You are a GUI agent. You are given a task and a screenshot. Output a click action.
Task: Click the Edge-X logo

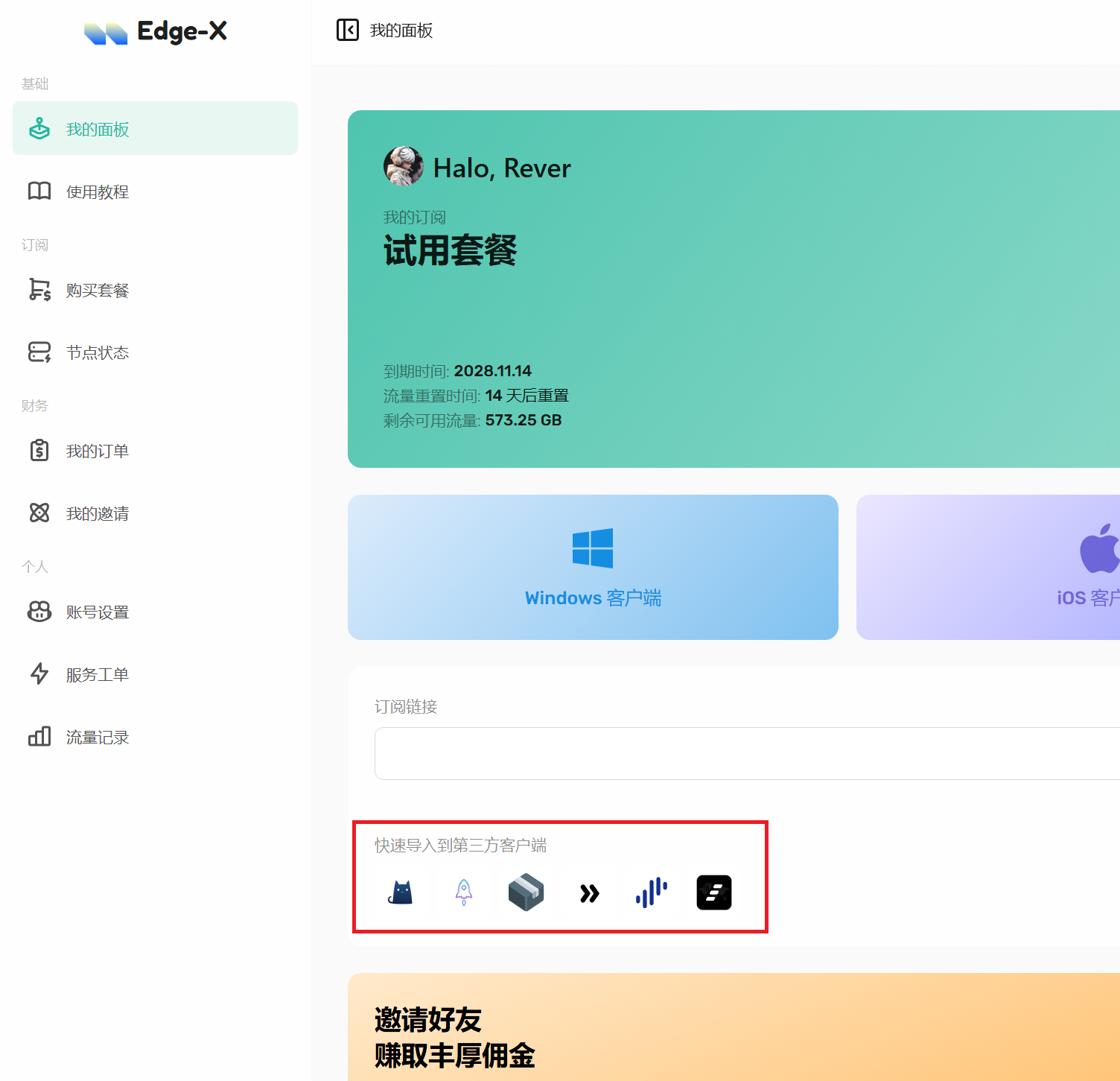pos(156,31)
